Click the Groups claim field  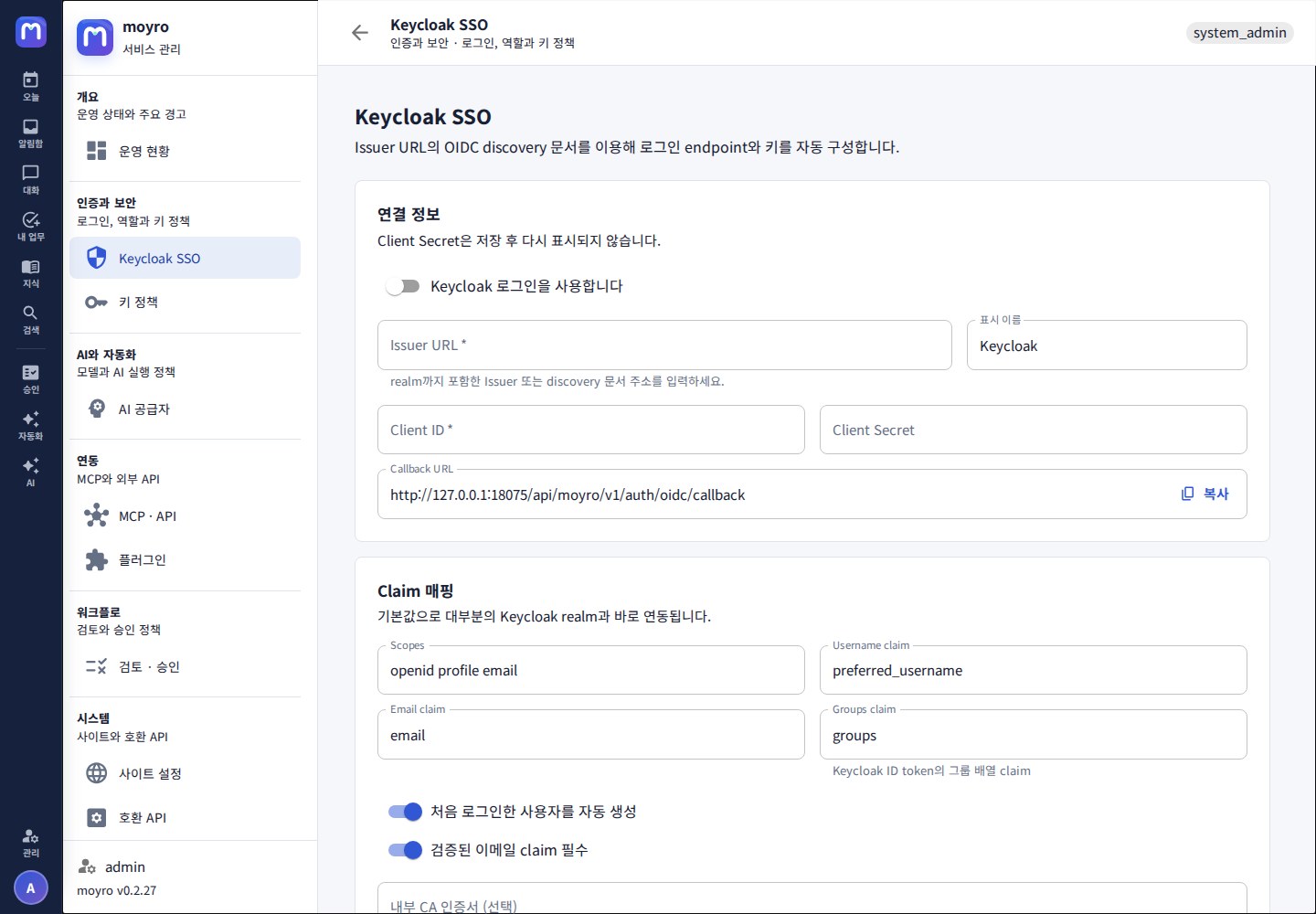click(x=1033, y=734)
